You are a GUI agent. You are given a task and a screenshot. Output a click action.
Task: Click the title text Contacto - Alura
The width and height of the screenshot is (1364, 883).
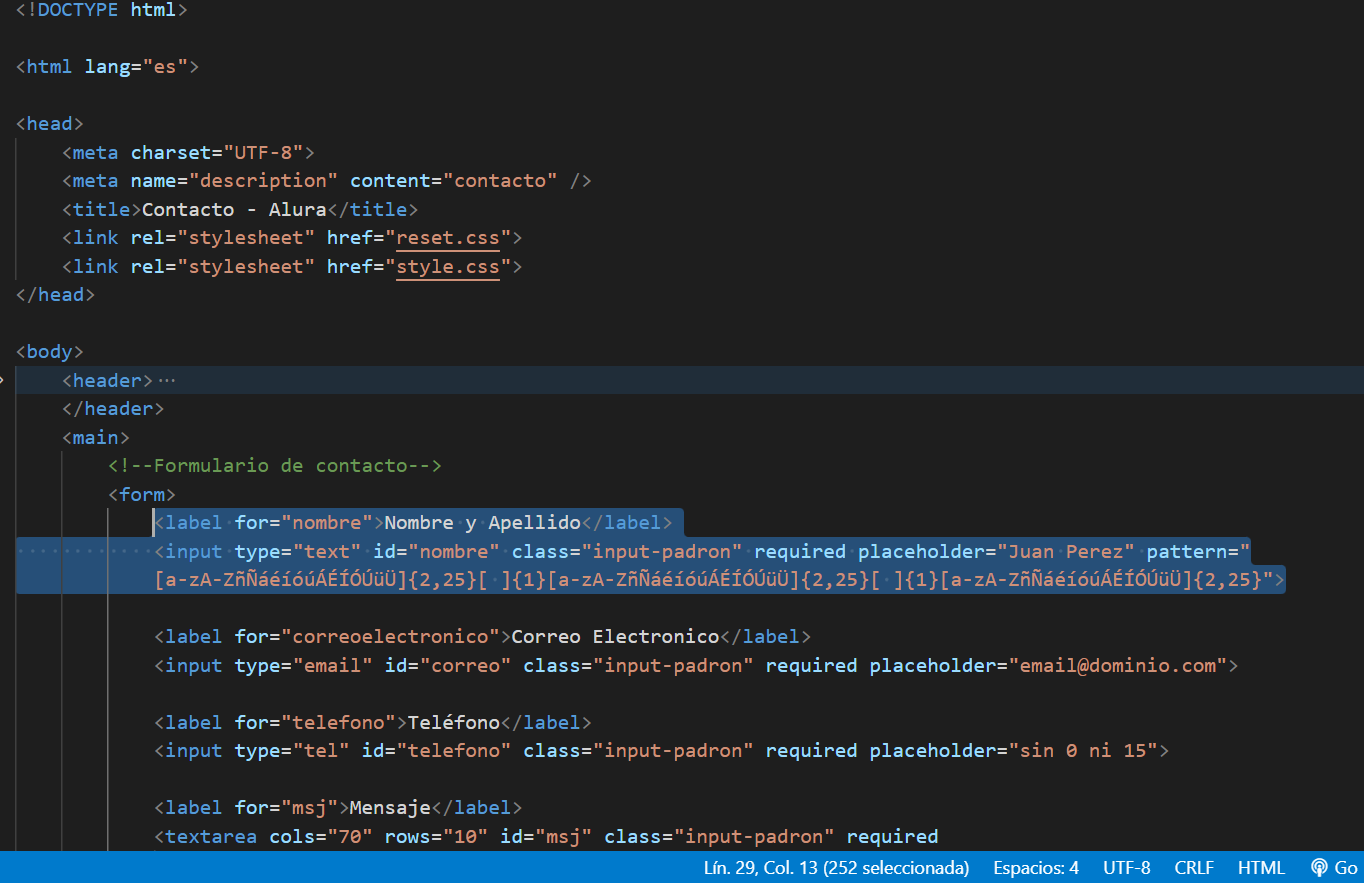click(x=234, y=209)
